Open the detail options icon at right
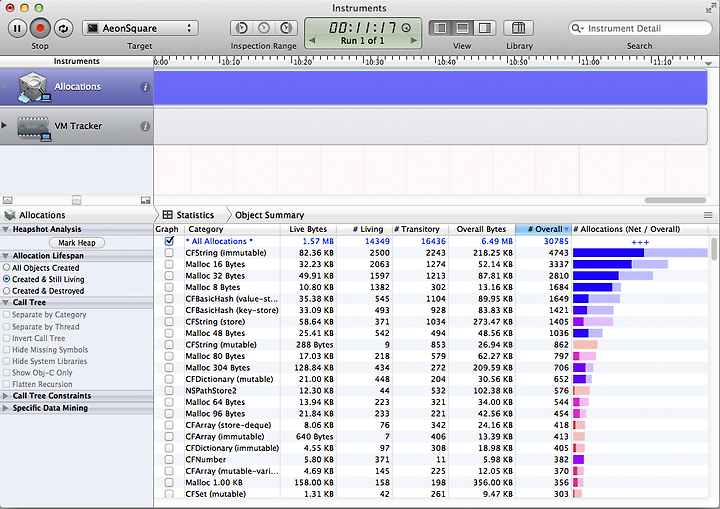Viewport: 720px width, 509px height. pyautogui.click(x=708, y=215)
